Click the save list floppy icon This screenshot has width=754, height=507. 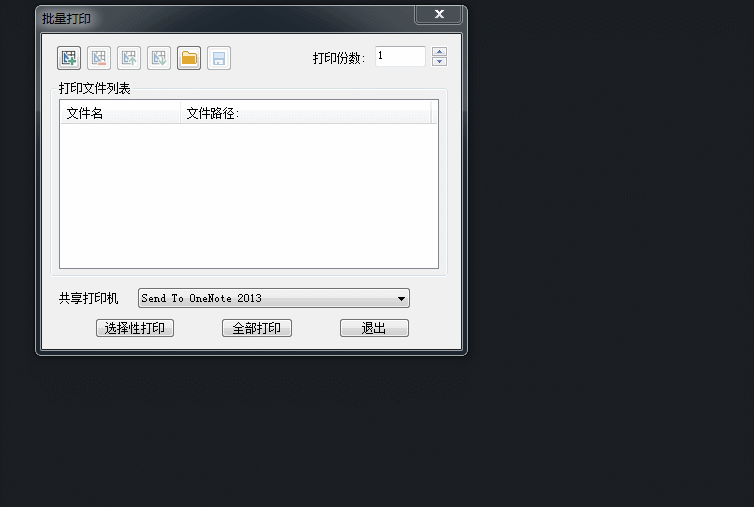[219, 58]
